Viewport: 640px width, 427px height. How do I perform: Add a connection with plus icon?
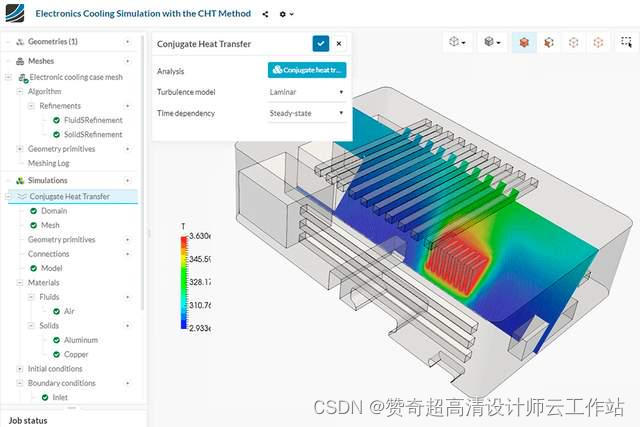click(127, 254)
